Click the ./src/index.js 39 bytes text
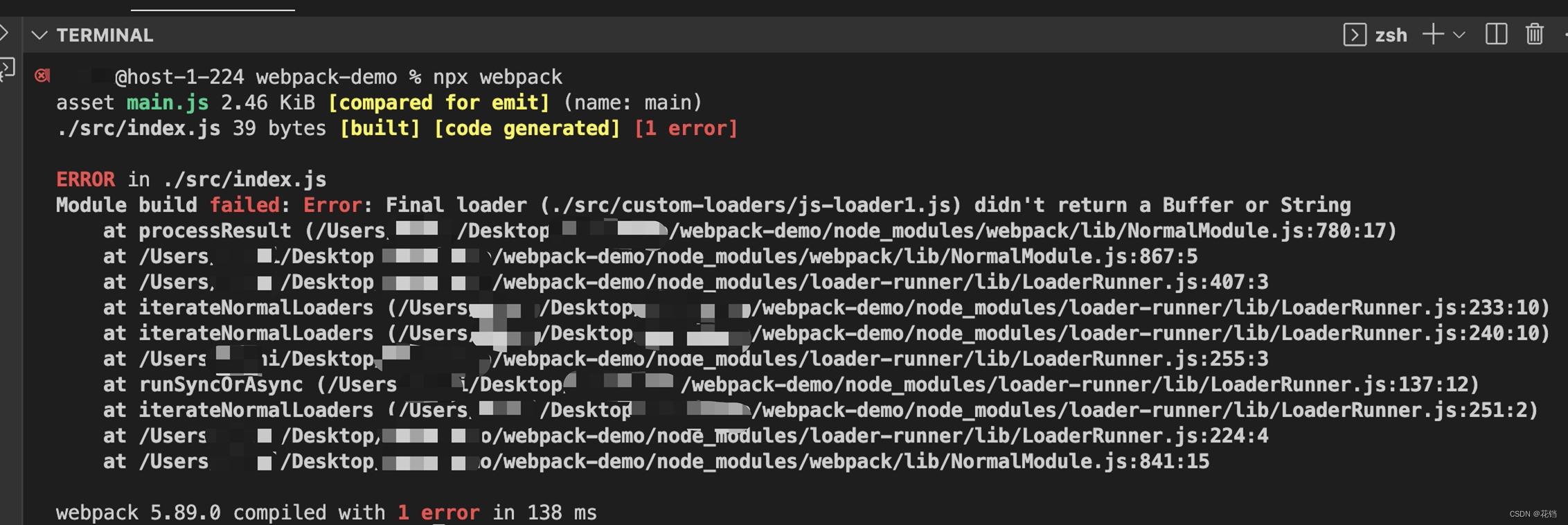Screen dimensions: 1568x525 pyautogui.click(x=191, y=128)
